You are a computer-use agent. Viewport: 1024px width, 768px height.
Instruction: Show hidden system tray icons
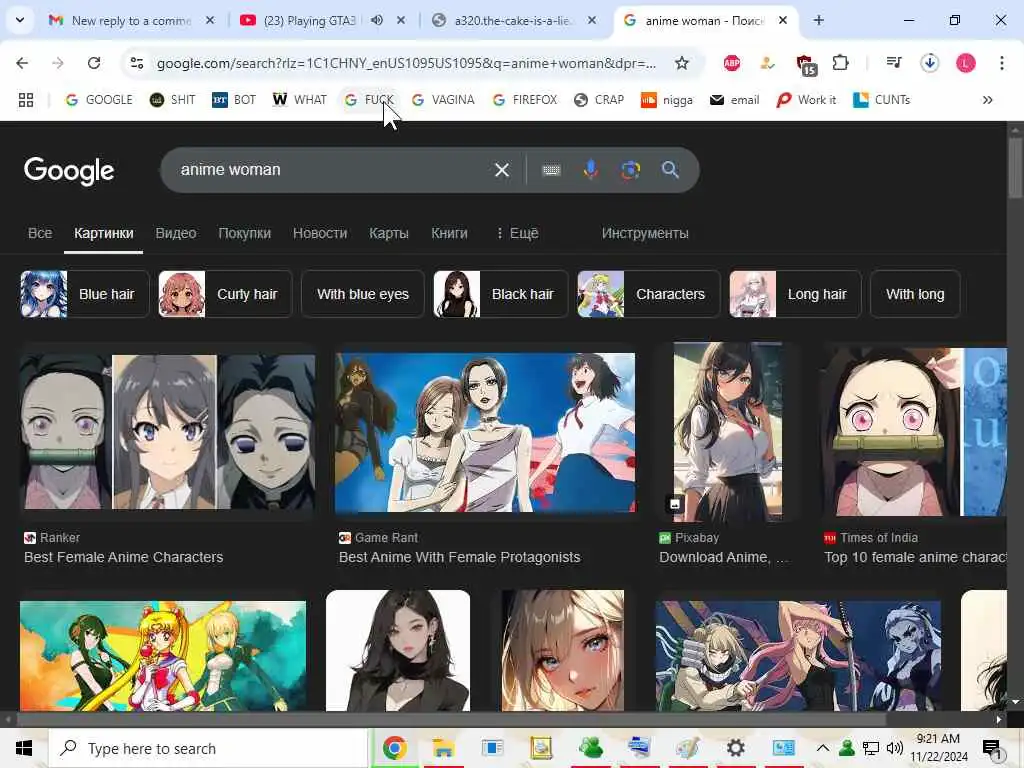tap(822, 748)
